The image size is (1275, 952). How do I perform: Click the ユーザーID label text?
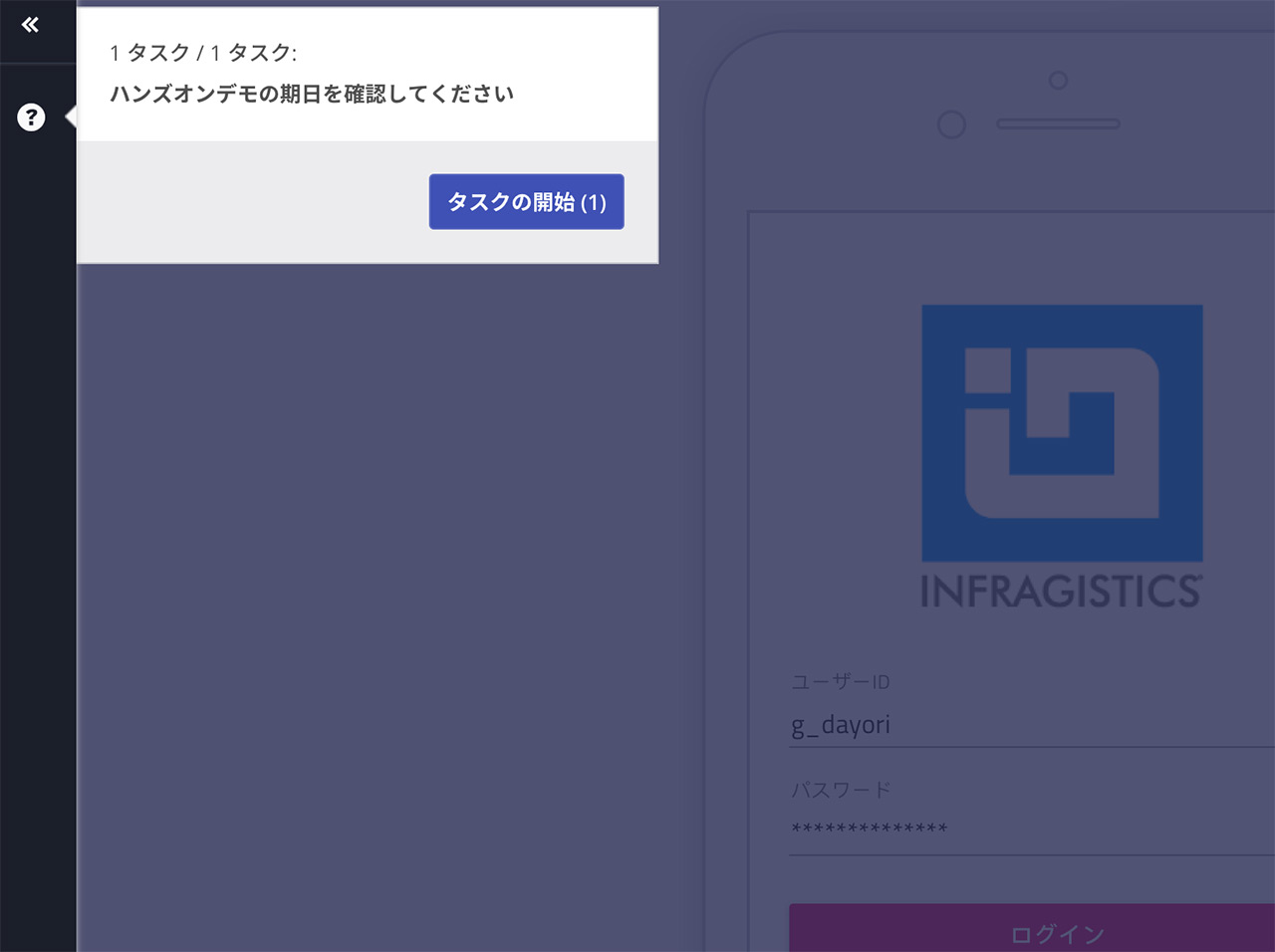(x=840, y=682)
